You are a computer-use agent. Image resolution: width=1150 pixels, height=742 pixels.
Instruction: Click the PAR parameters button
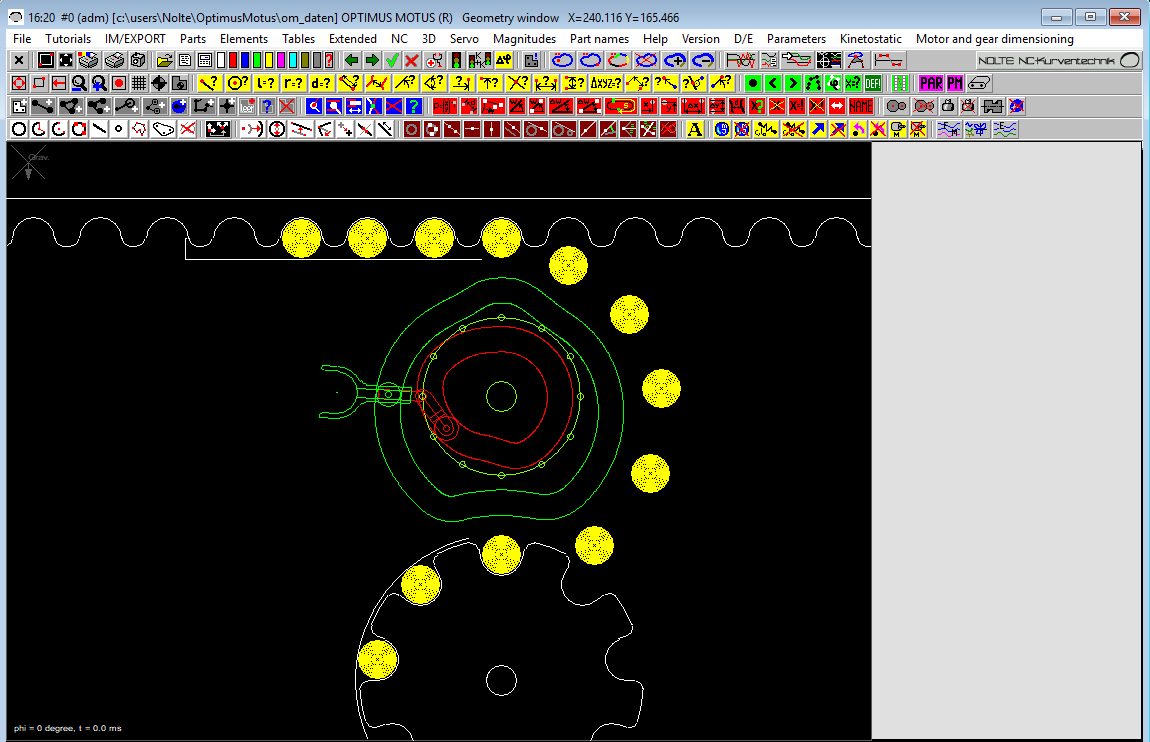tap(930, 83)
